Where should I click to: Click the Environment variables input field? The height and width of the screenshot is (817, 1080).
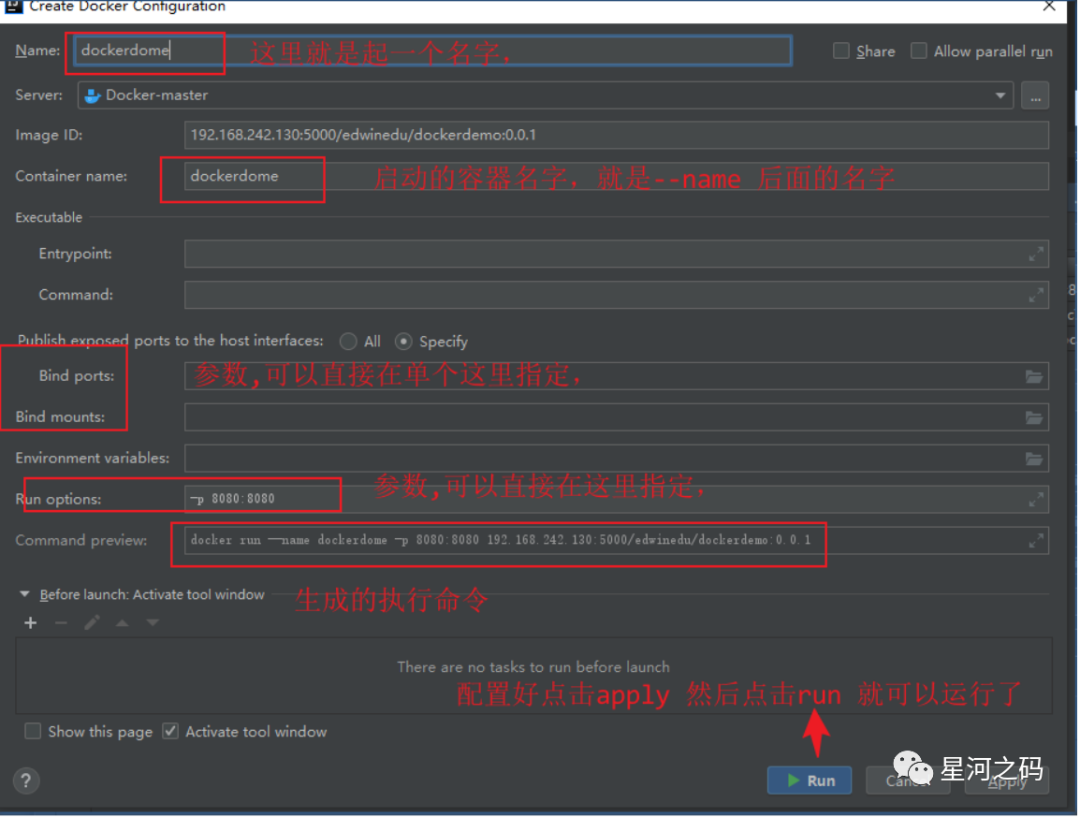pos(616,458)
